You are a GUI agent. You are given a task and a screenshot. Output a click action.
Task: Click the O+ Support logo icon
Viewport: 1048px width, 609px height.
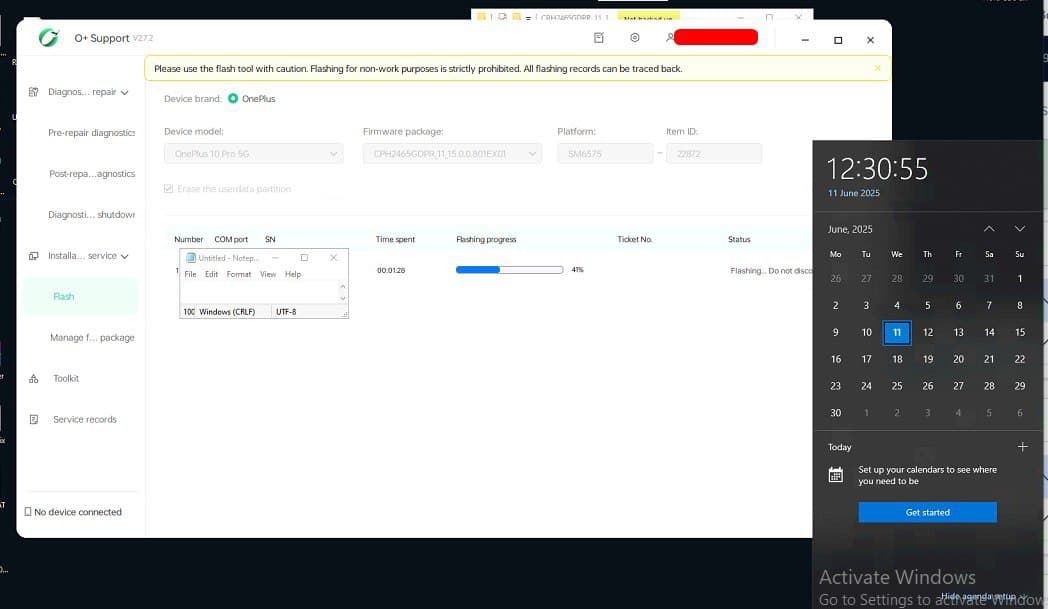click(x=49, y=38)
